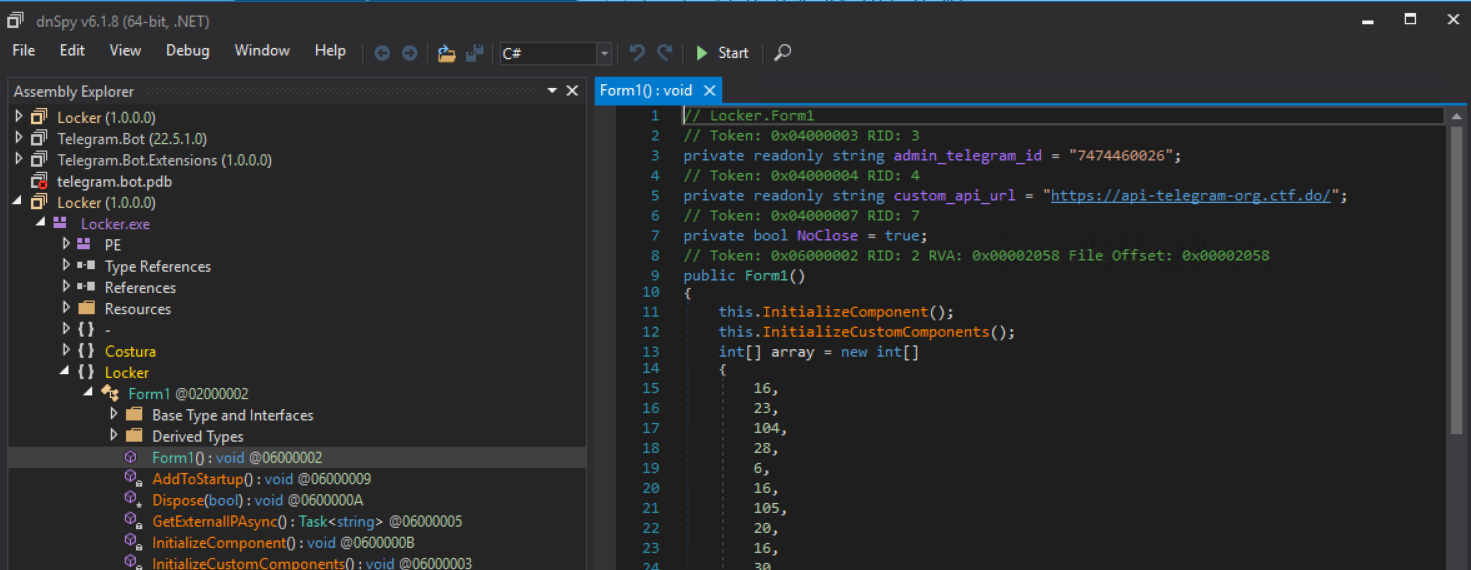Follow the api-telegram-org.ctf.do URL link
This screenshot has width=1471, height=570.
click(1191, 196)
